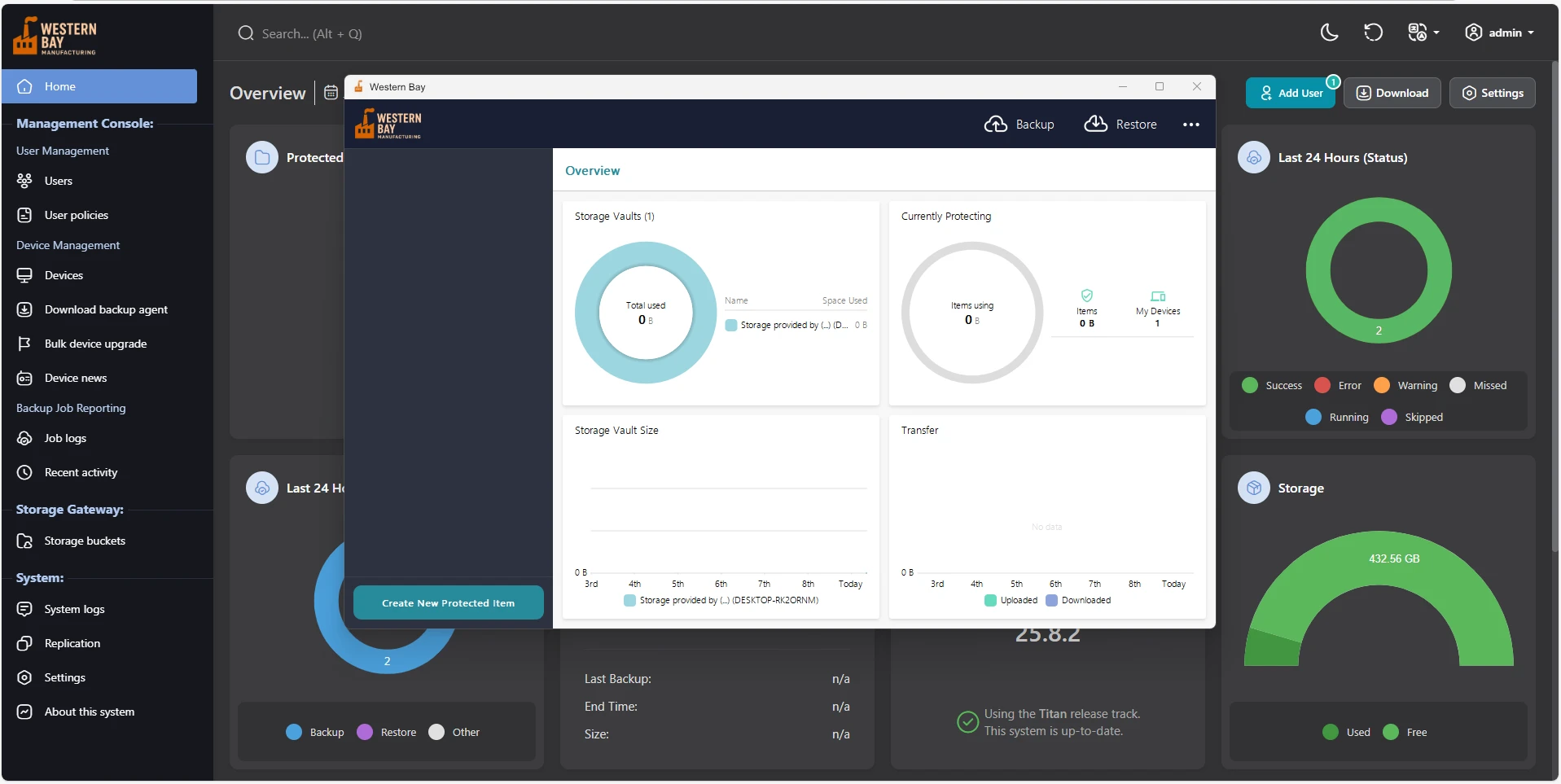This screenshot has width=1561, height=784.
Task: Select Home in the sidebar
Action: pyautogui.click(x=99, y=86)
